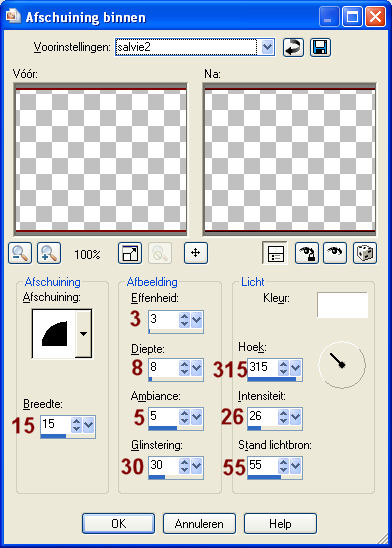The width and height of the screenshot is (392, 548).
Task: Click the fit preview to window icon
Action: pyautogui.click(x=130, y=253)
